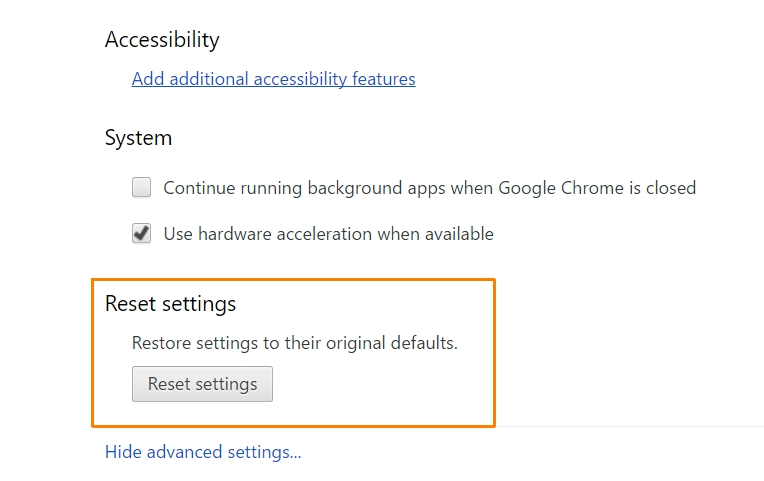Click the Reset settings section heading

170,303
